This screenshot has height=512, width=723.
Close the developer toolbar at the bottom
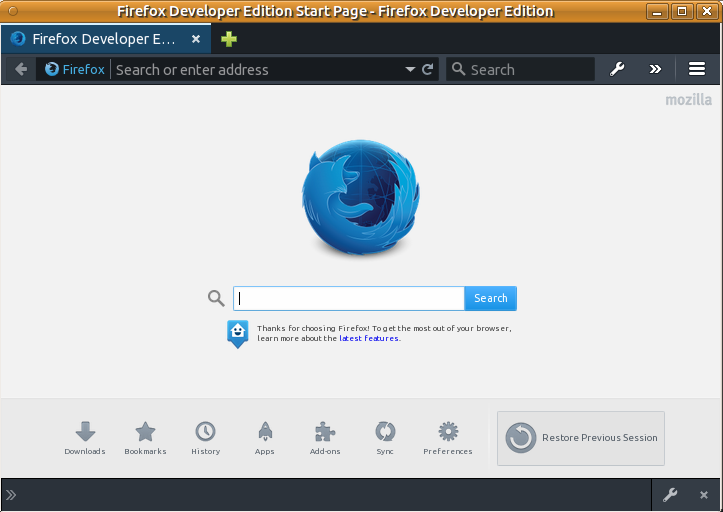point(704,495)
